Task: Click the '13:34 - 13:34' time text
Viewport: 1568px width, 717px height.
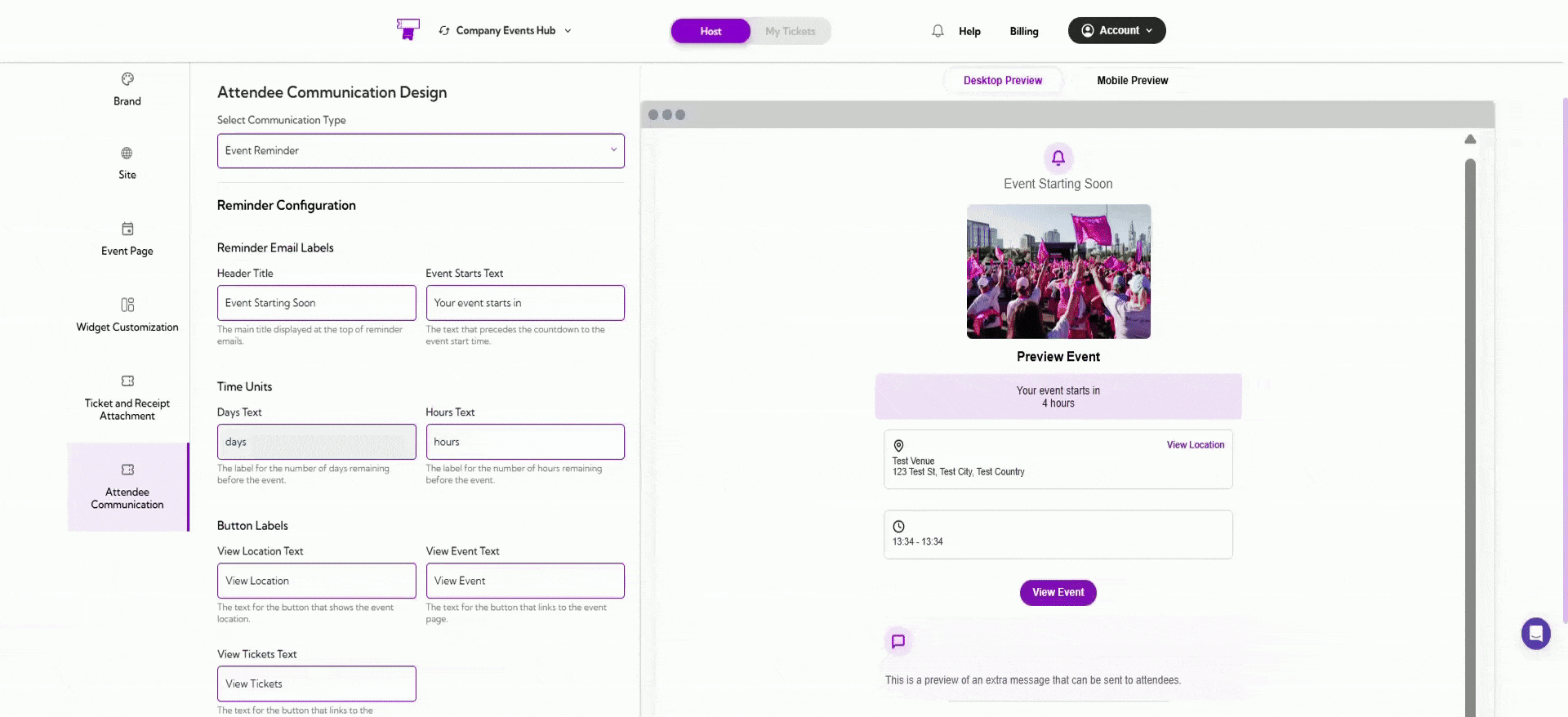Action: click(918, 542)
